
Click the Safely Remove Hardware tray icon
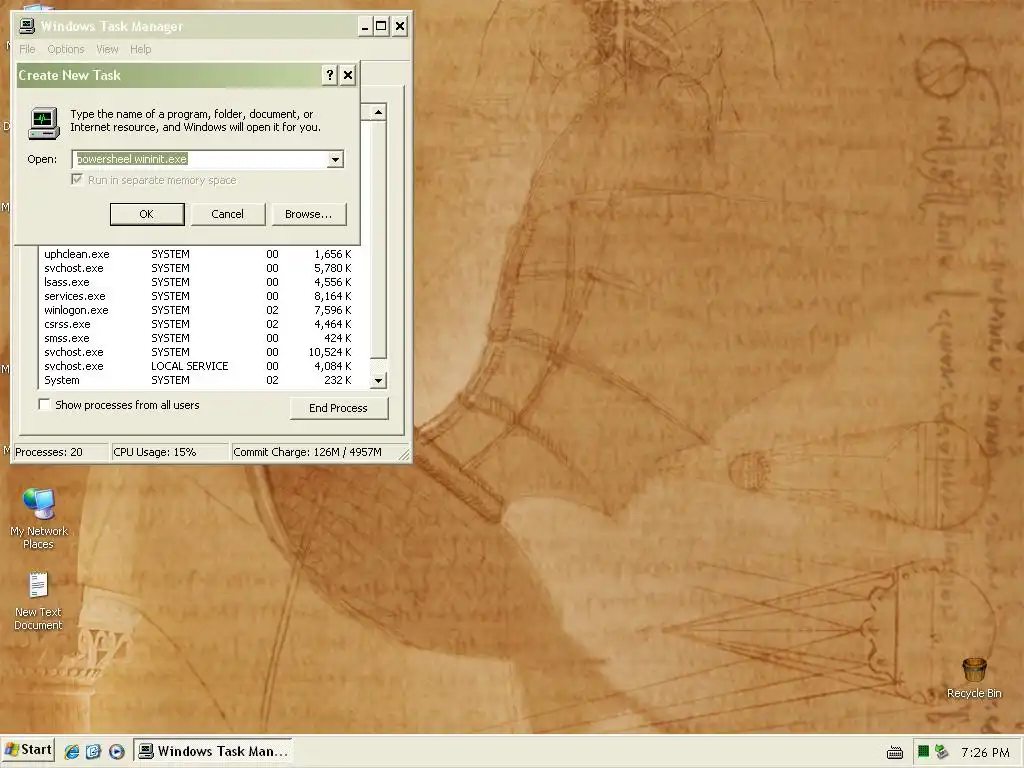coord(941,752)
